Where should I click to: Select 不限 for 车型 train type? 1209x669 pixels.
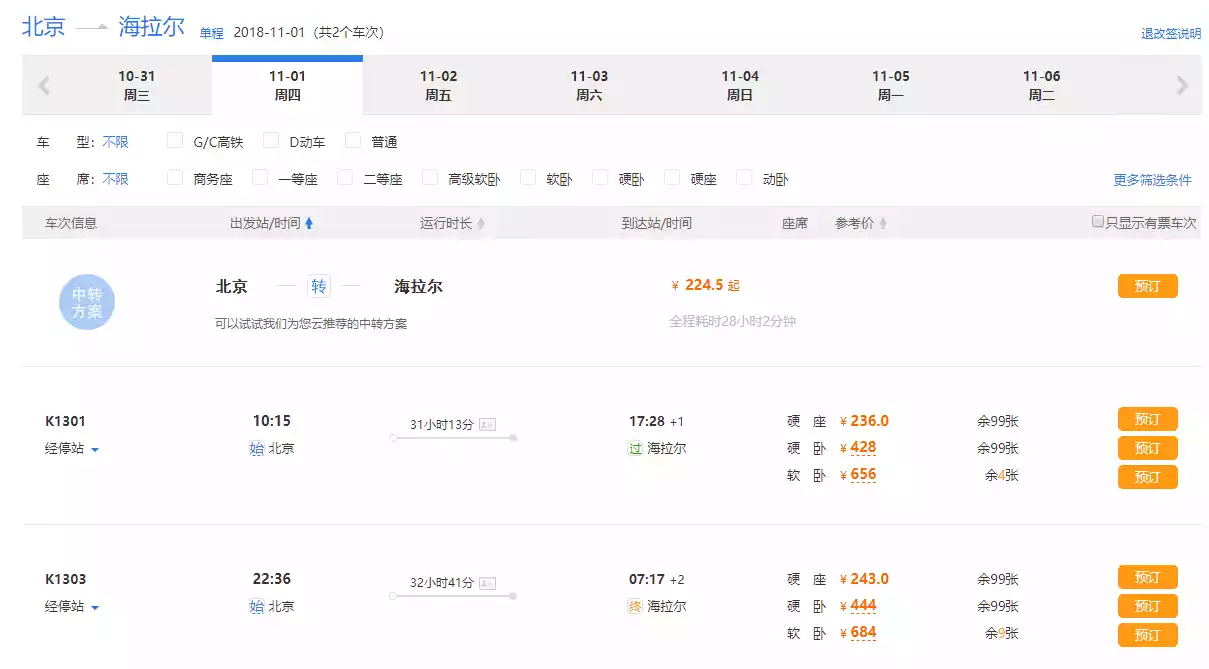[115, 142]
